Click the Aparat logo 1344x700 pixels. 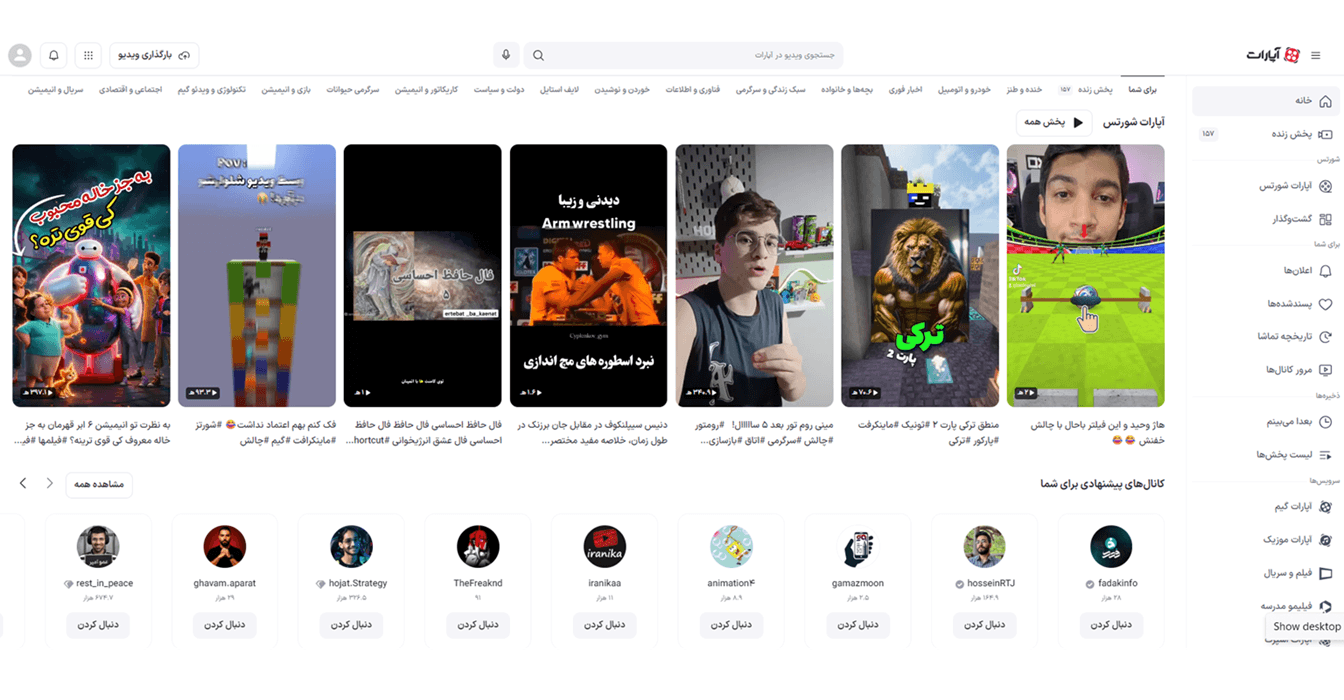pyautogui.click(x=1273, y=55)
